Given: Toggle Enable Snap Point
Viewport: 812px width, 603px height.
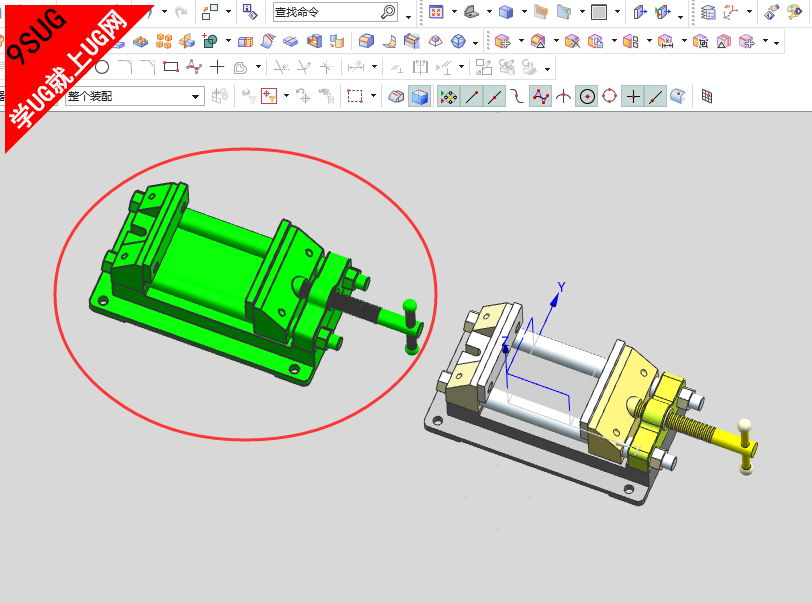Looking at the screenshot, I should pyautogui.click(x=448, y=96).
